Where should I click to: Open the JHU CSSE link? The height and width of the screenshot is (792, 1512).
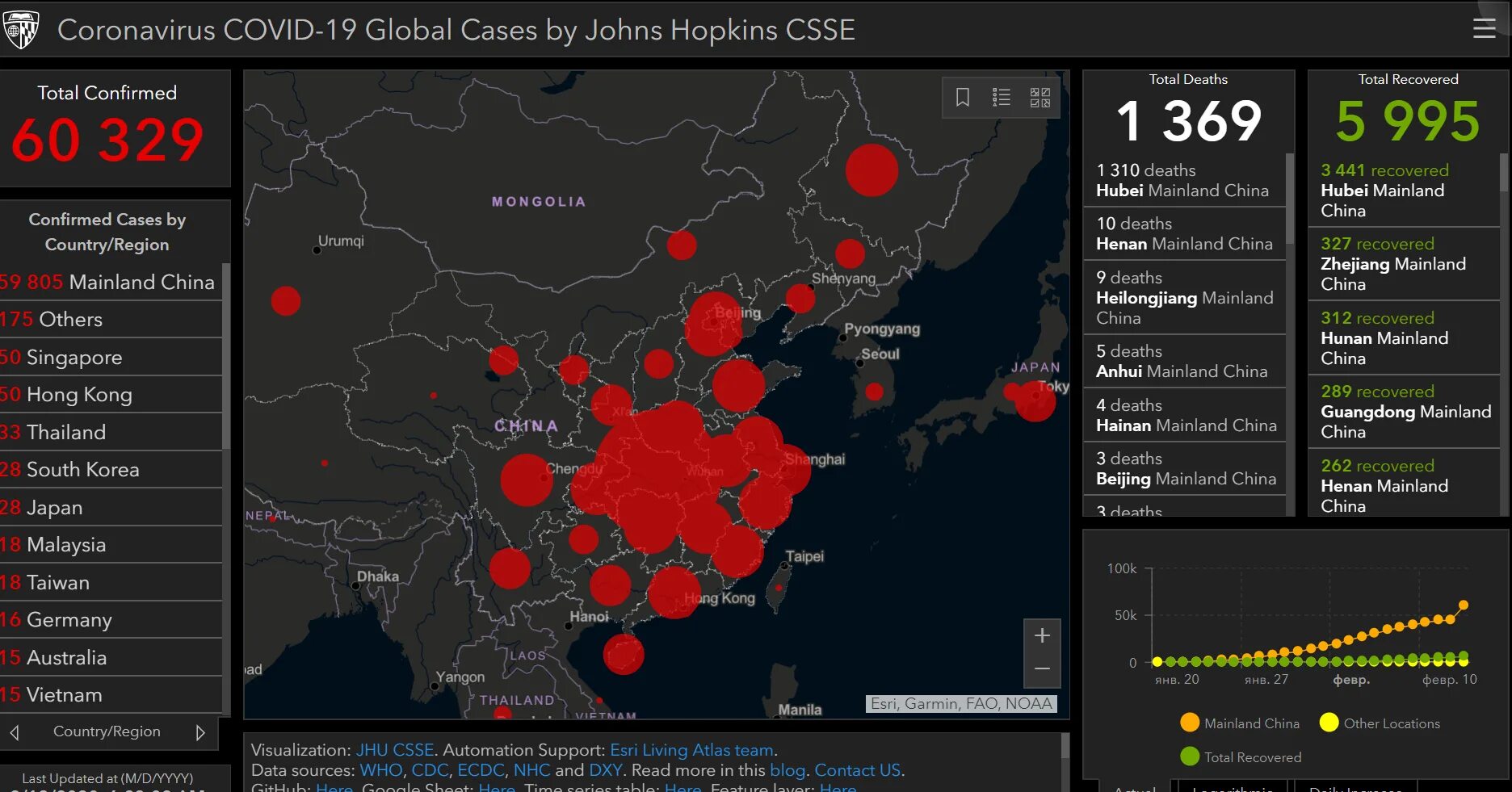tap(395, 750)
